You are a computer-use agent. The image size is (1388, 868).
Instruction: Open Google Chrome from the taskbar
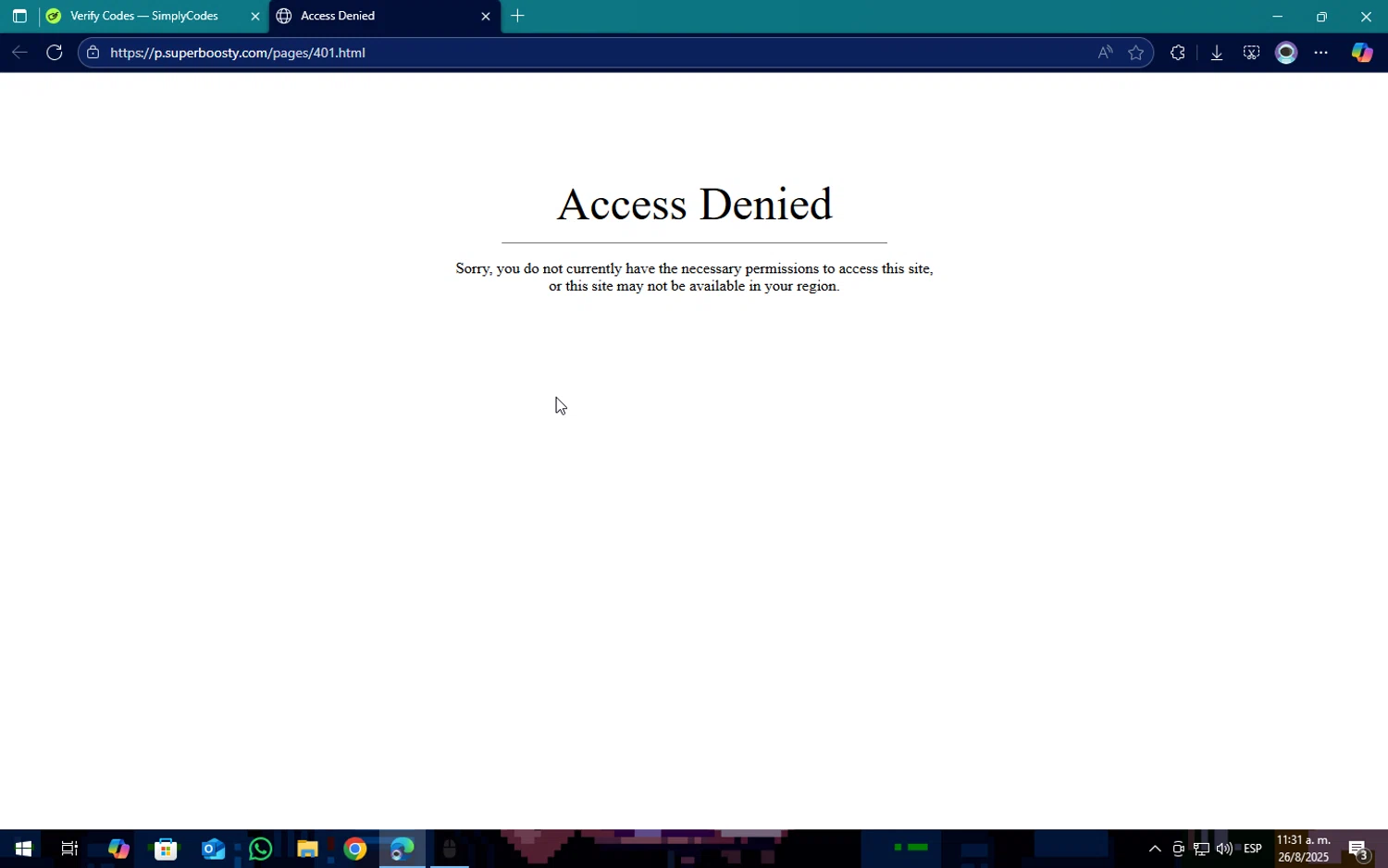pyautogui.click(x=355, y=849)
